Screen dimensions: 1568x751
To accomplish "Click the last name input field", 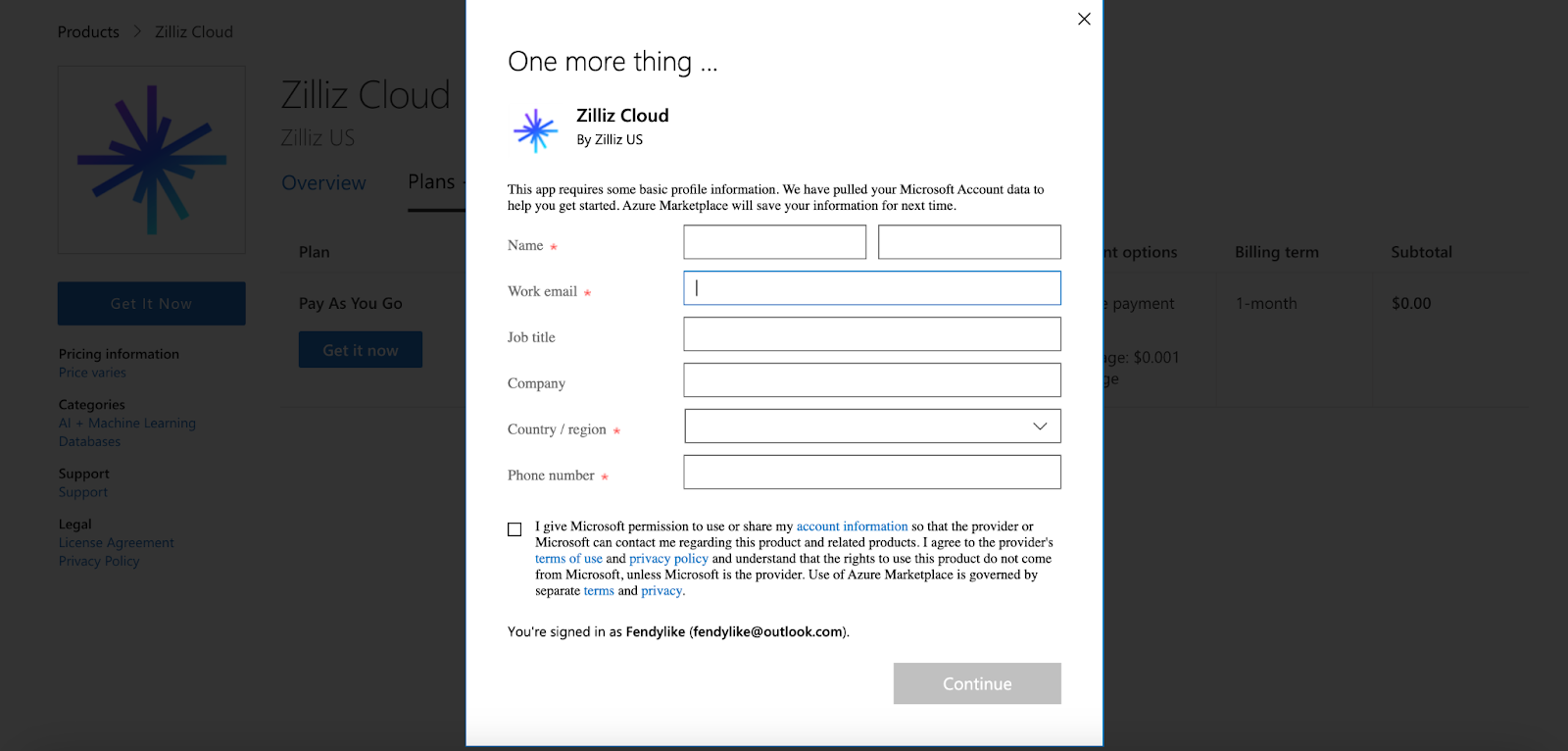I will pos(969,242).
